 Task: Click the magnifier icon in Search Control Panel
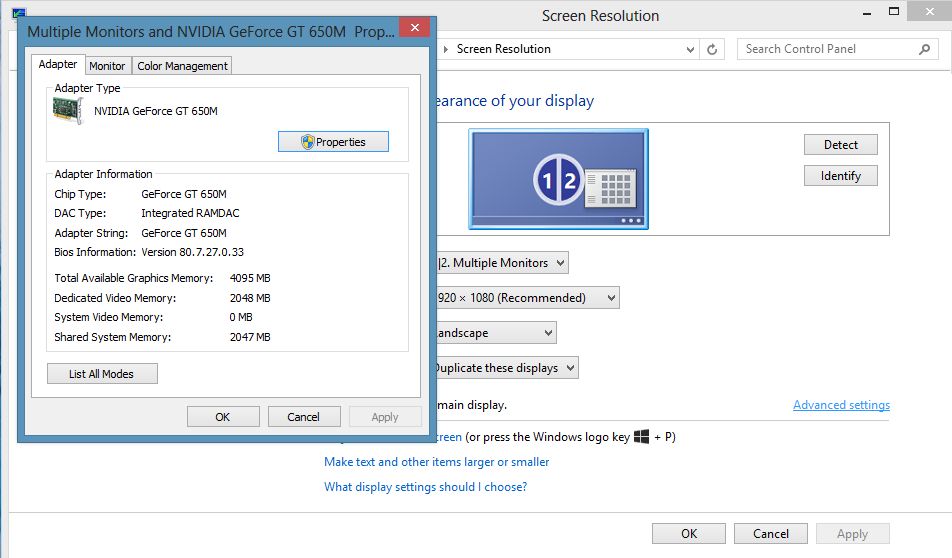click(x=924, y=49)
